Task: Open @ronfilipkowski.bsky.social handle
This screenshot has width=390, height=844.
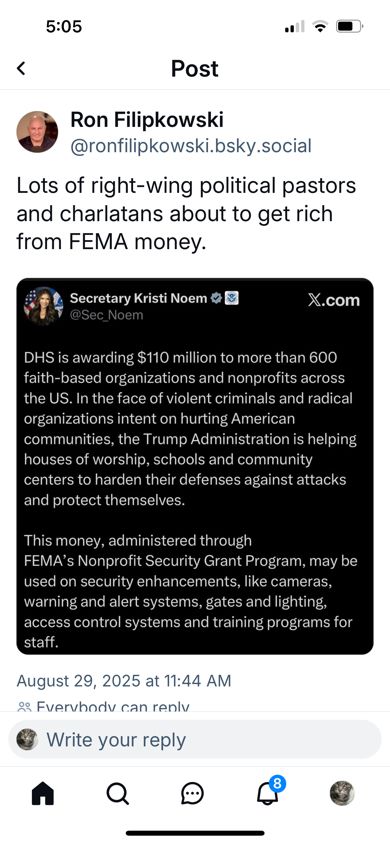Action: point(191,146)
